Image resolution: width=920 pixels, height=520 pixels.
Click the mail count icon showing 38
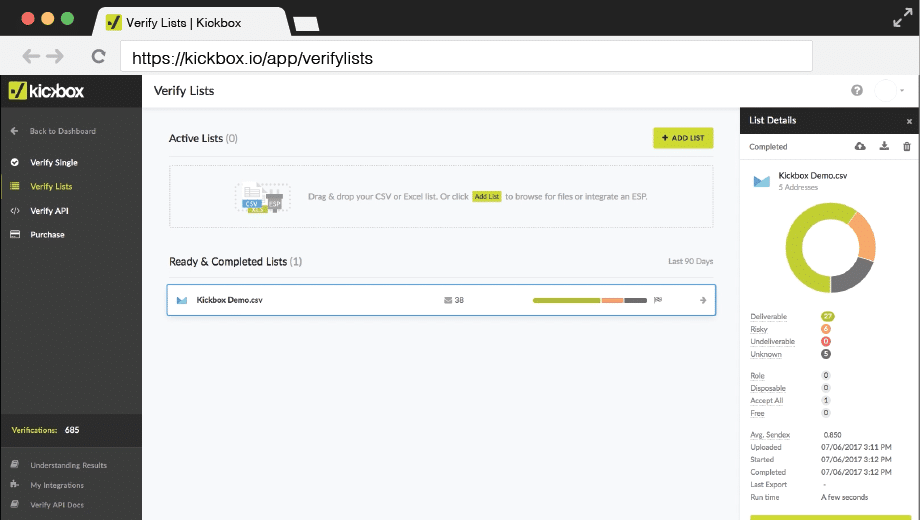[448, 300]
